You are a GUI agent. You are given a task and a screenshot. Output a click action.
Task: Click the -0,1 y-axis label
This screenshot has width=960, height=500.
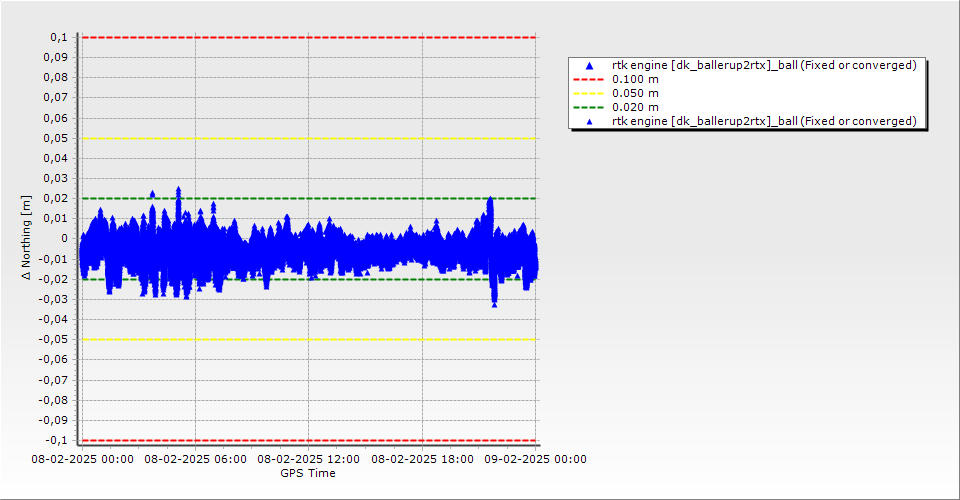coord(56,440)
